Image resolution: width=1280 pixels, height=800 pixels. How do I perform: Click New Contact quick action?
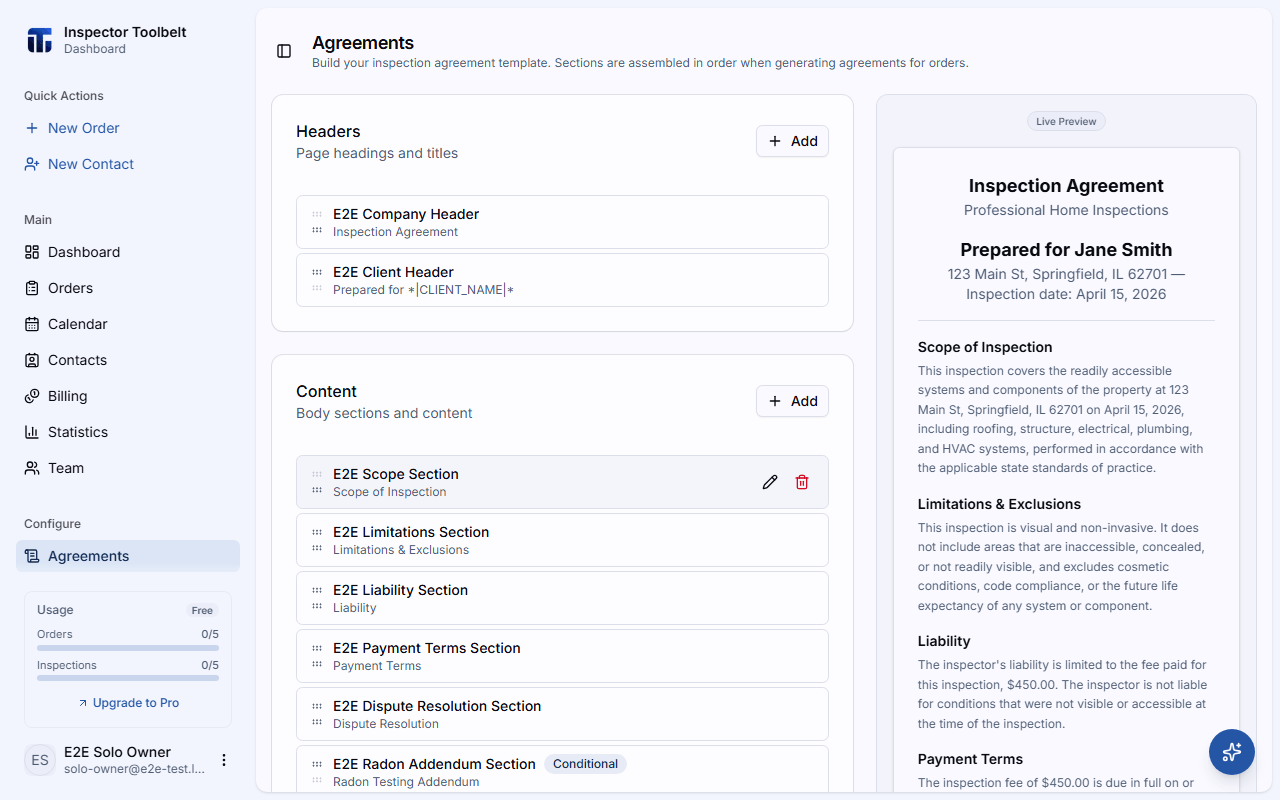point(128,164)
